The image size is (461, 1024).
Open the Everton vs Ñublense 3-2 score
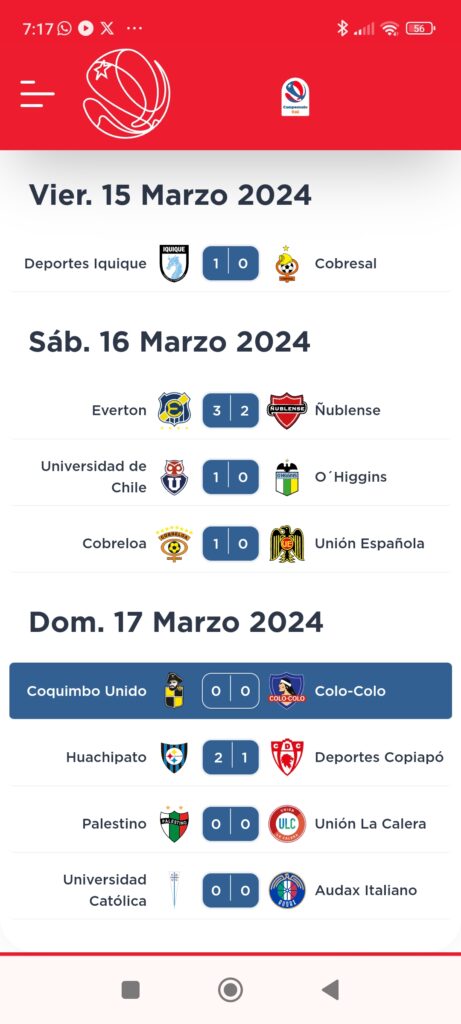pos(230,410)
